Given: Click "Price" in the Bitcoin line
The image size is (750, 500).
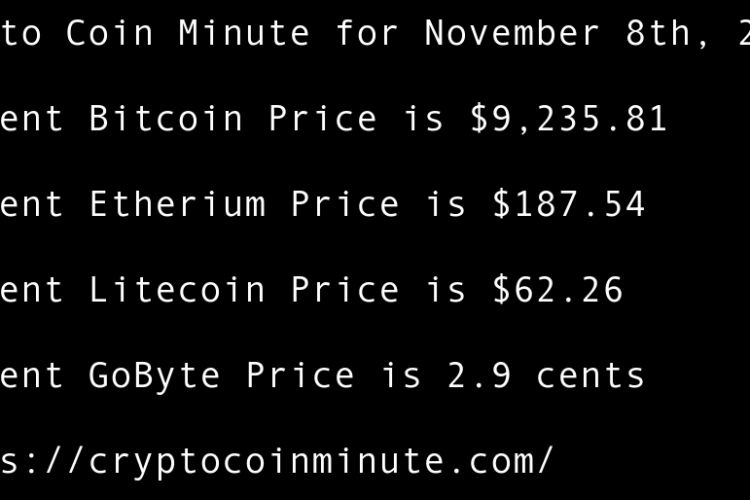Looking at the screenshot, I should 323,119.
